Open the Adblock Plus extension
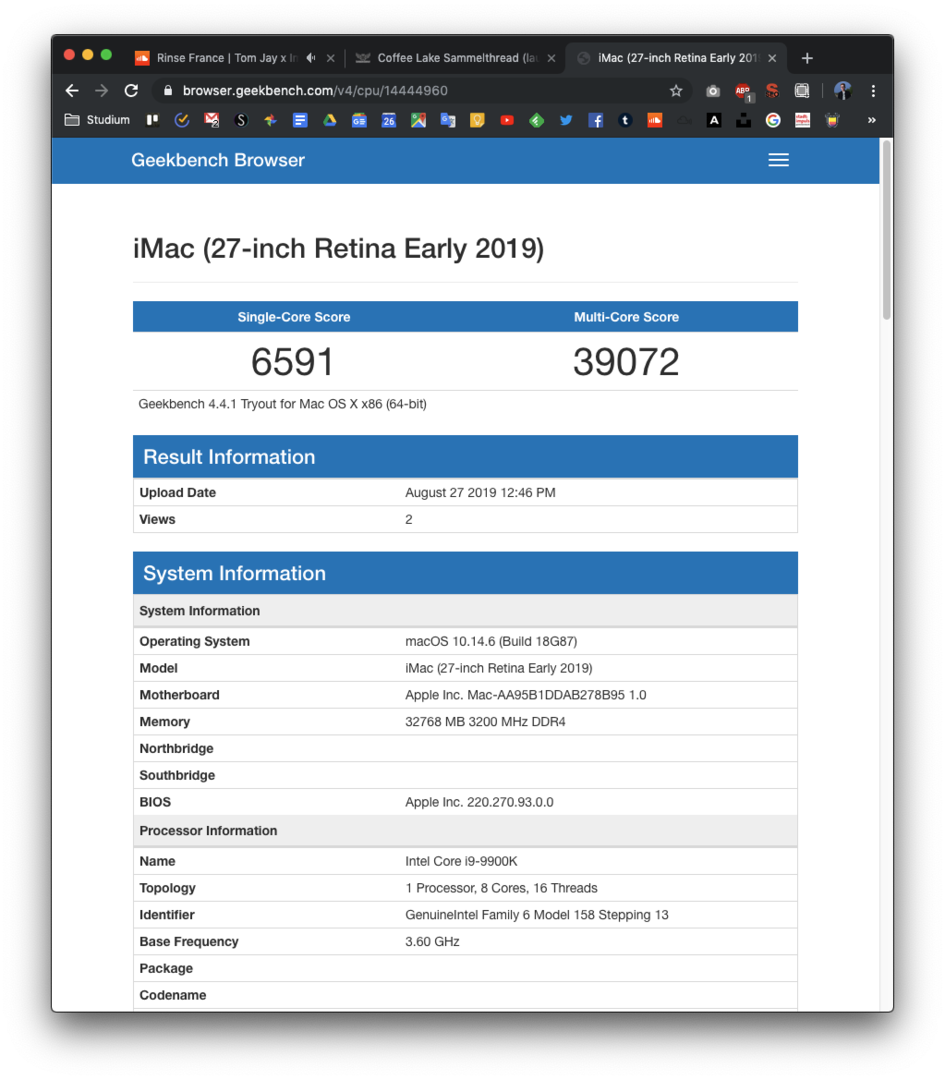Viewport: 945px width, 1080px height. point(742,91)
